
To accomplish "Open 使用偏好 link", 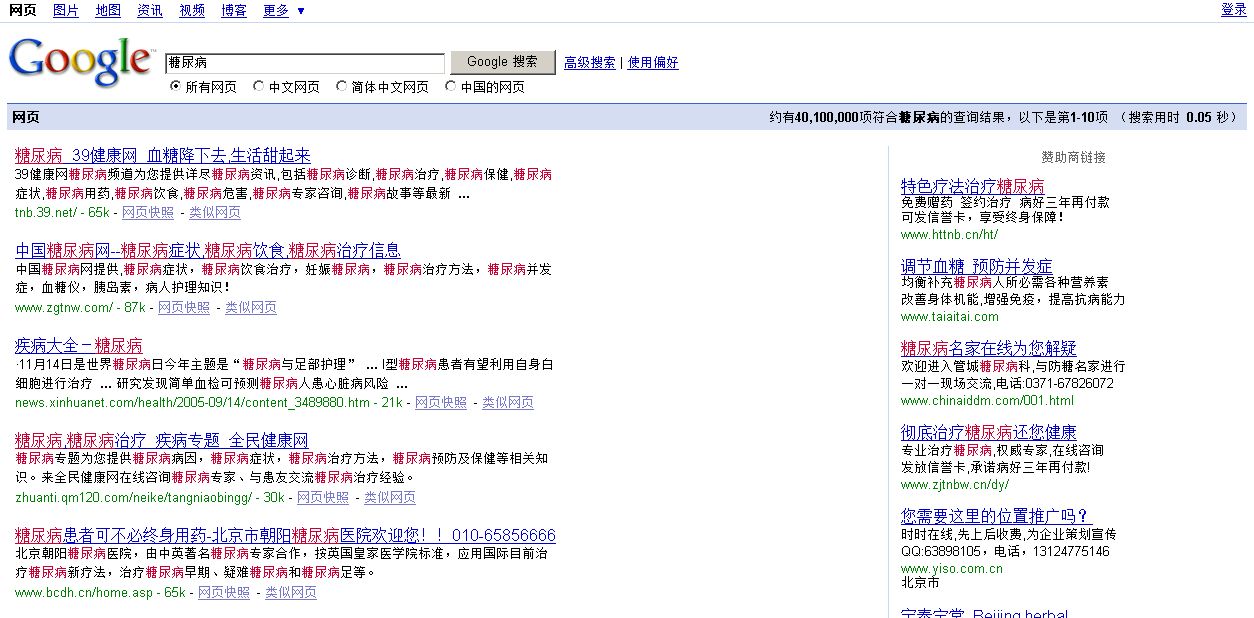I will [x=653, y=62].
